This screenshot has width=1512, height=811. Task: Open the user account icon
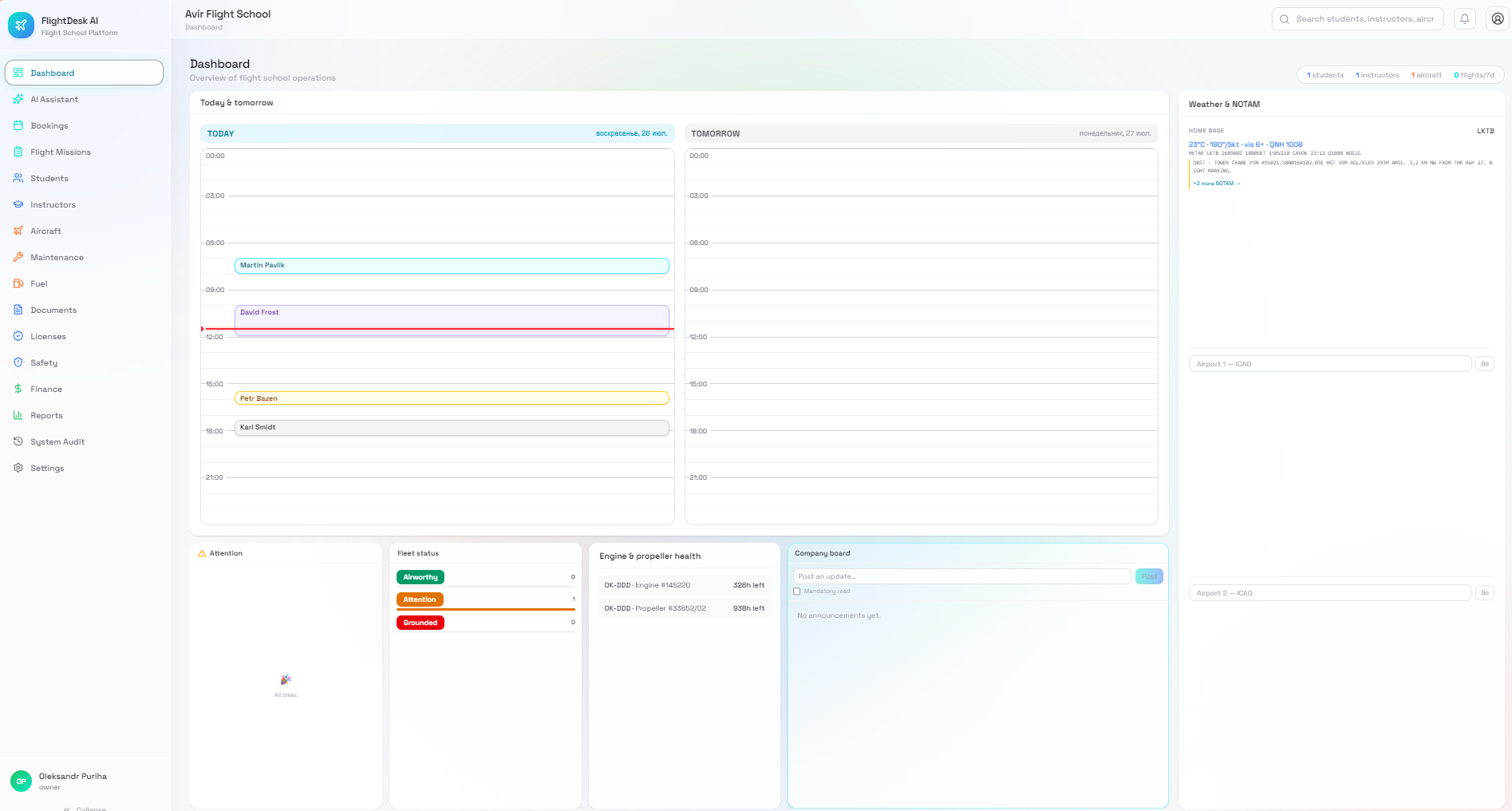[x=1498, y=19]
